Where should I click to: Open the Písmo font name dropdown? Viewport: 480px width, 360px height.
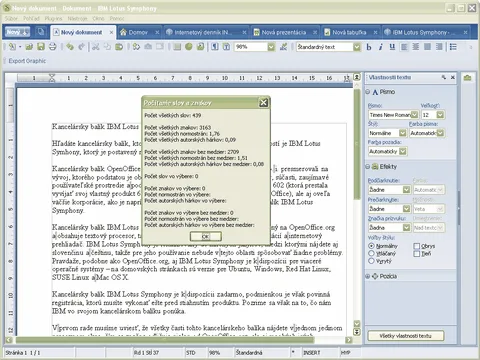tap(414, 115)
